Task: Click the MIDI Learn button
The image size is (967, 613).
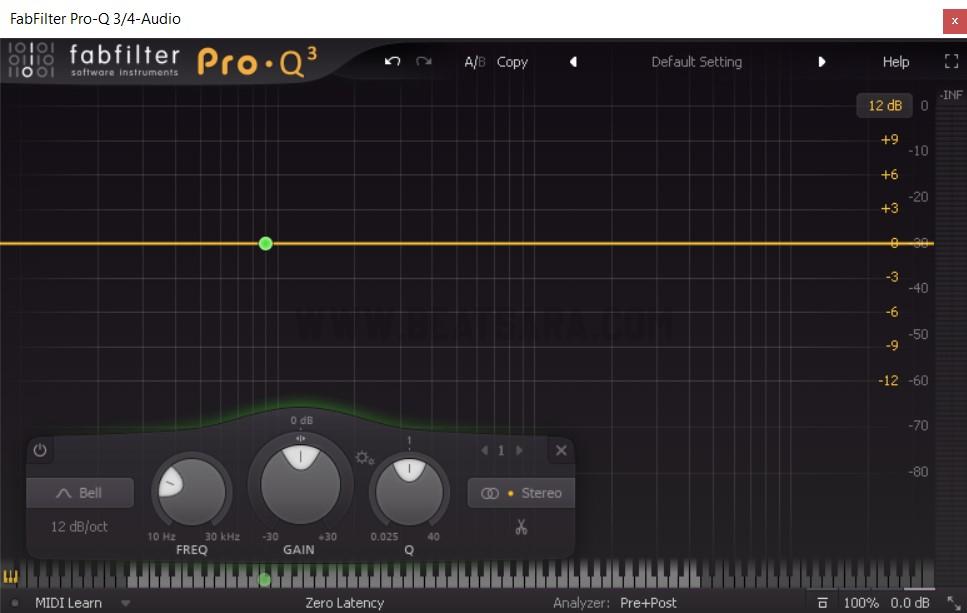Action: (68, 603)
